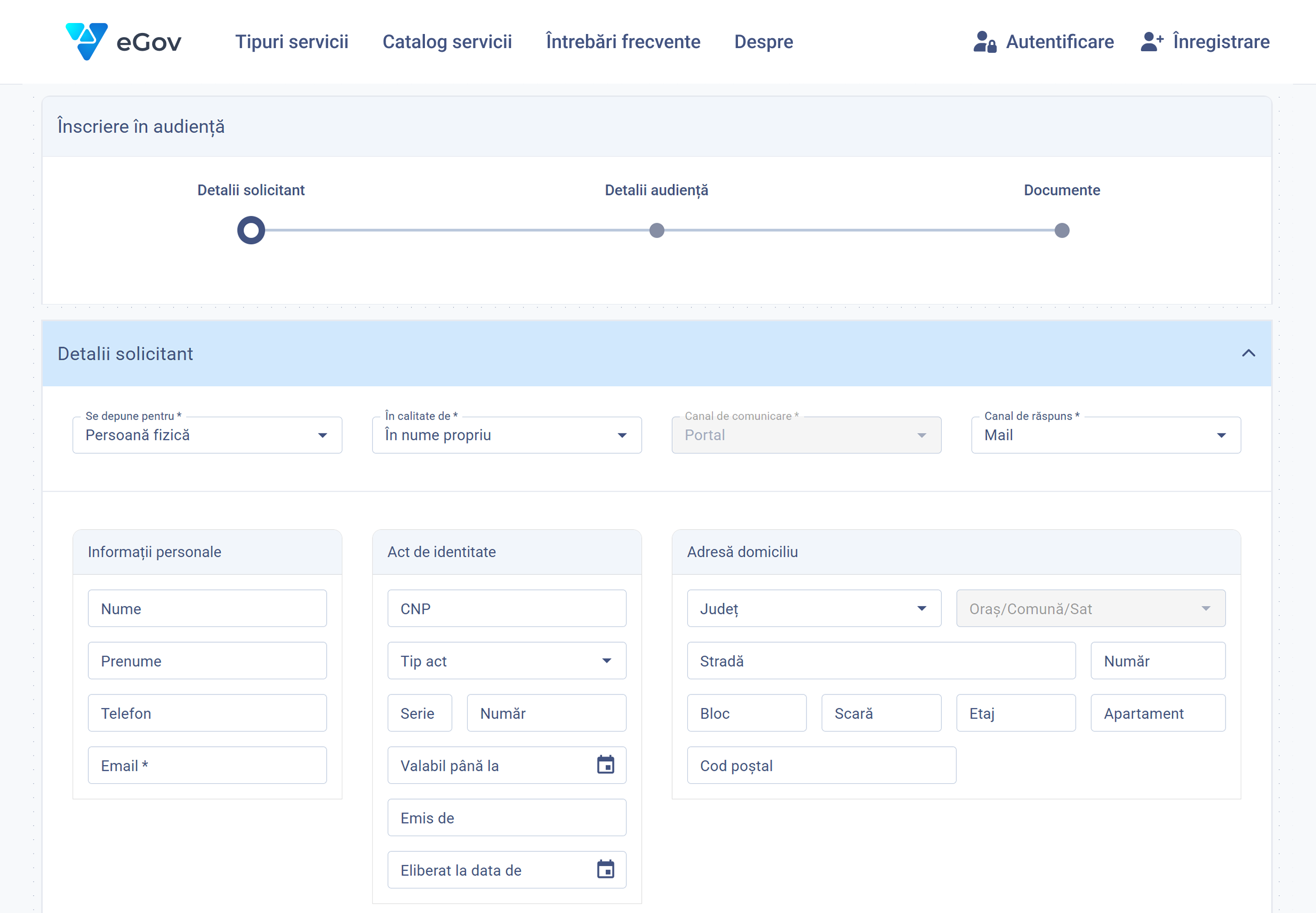Click the Despre link
1316x913 pixels.
pos(763,42)
